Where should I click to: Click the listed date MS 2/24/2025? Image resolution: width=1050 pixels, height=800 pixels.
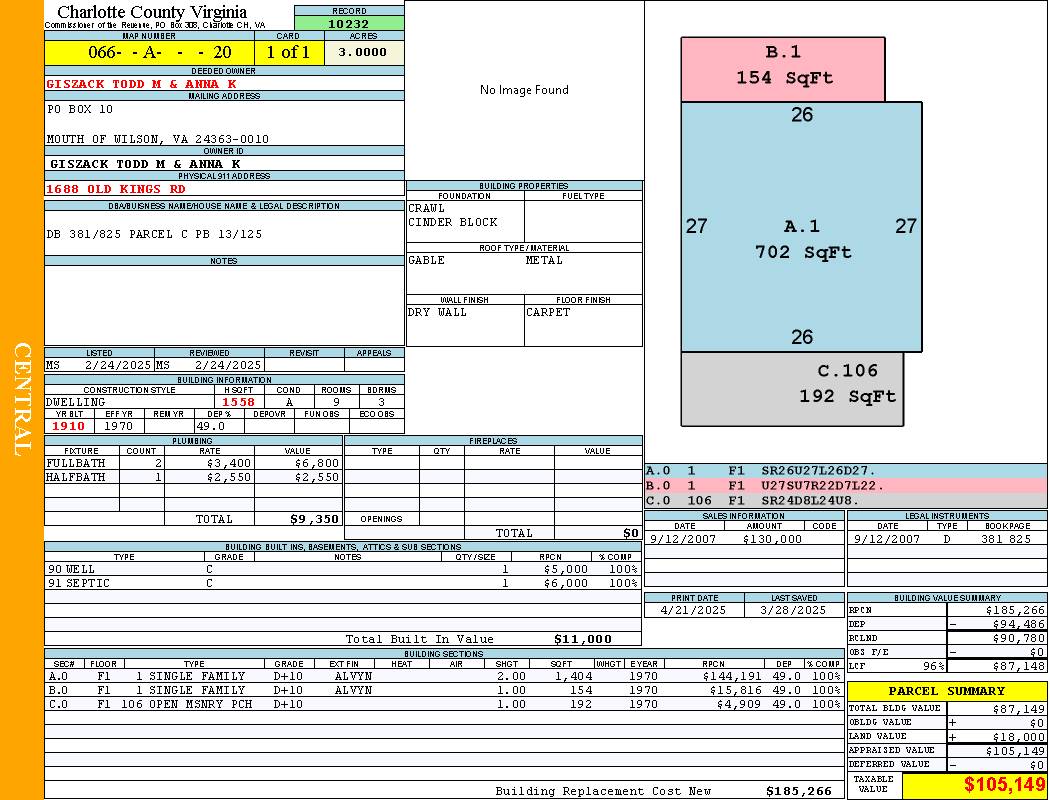(x=98, y=366)
